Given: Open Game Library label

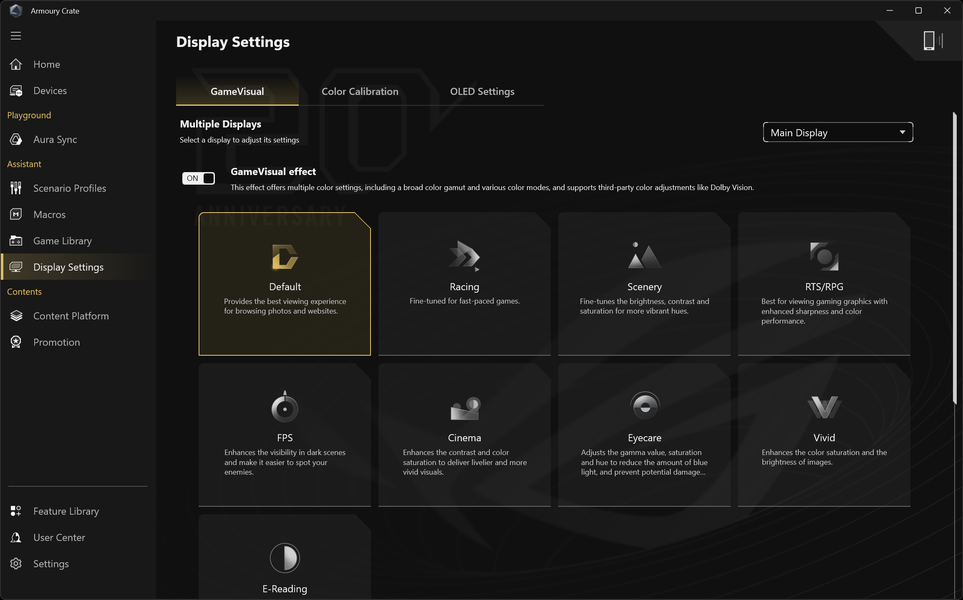Looking at the screenshot, I should tap(63, 241).
